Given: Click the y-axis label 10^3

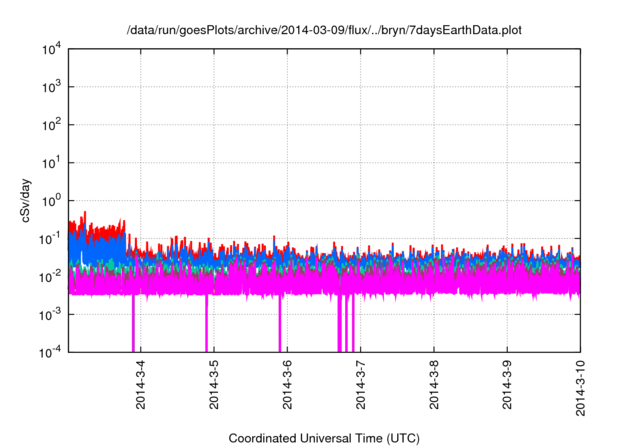Looking at the screenshot, I should click(x=51, y=87).
